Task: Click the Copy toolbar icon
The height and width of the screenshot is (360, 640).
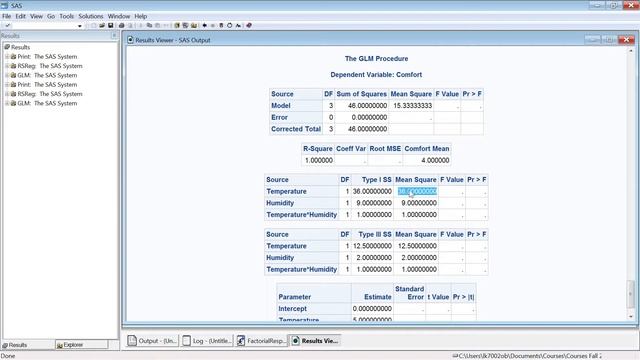Action: click(149, 25)
